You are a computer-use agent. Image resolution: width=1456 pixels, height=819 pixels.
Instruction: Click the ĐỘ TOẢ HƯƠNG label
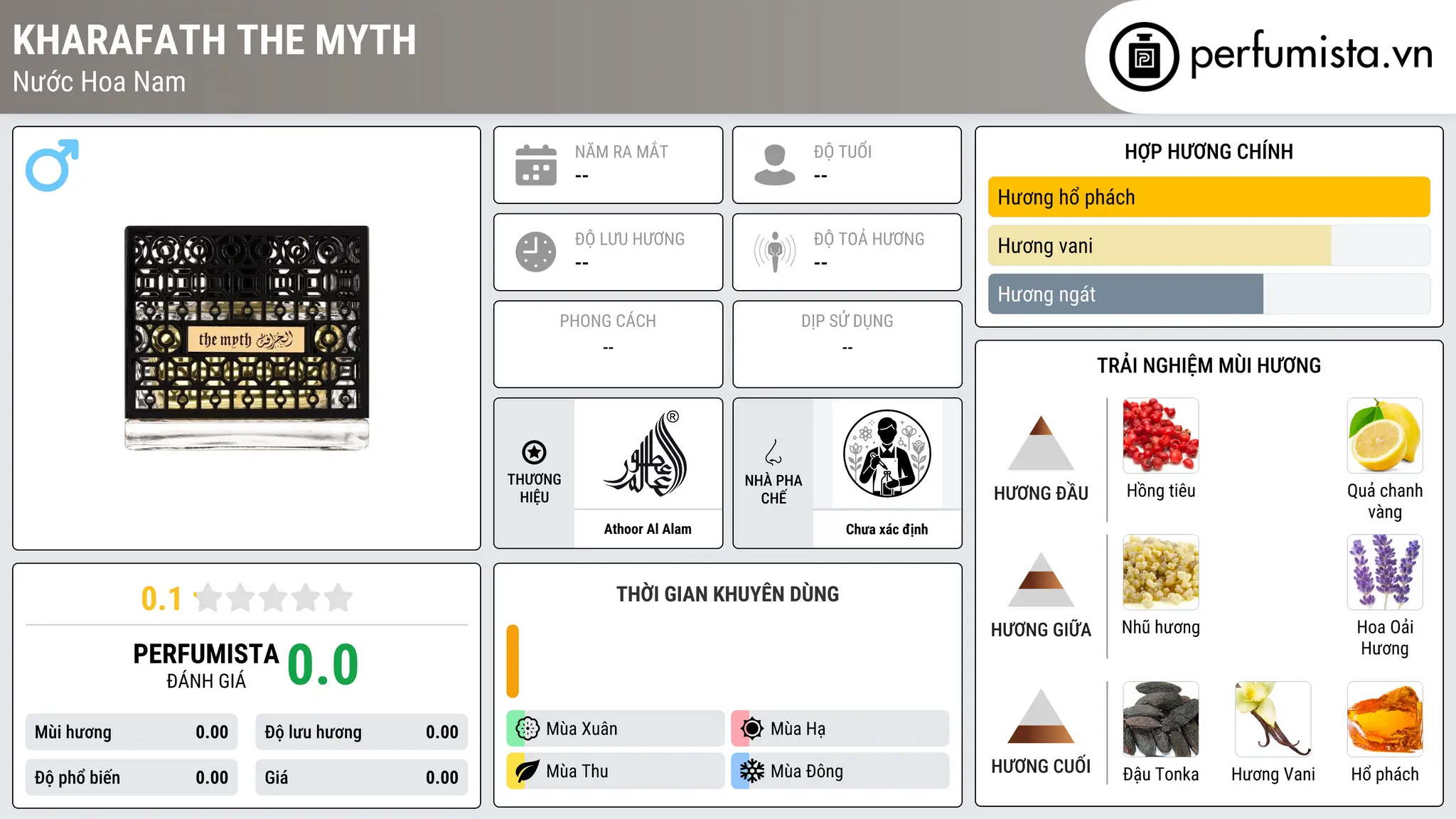pos(869,239)
